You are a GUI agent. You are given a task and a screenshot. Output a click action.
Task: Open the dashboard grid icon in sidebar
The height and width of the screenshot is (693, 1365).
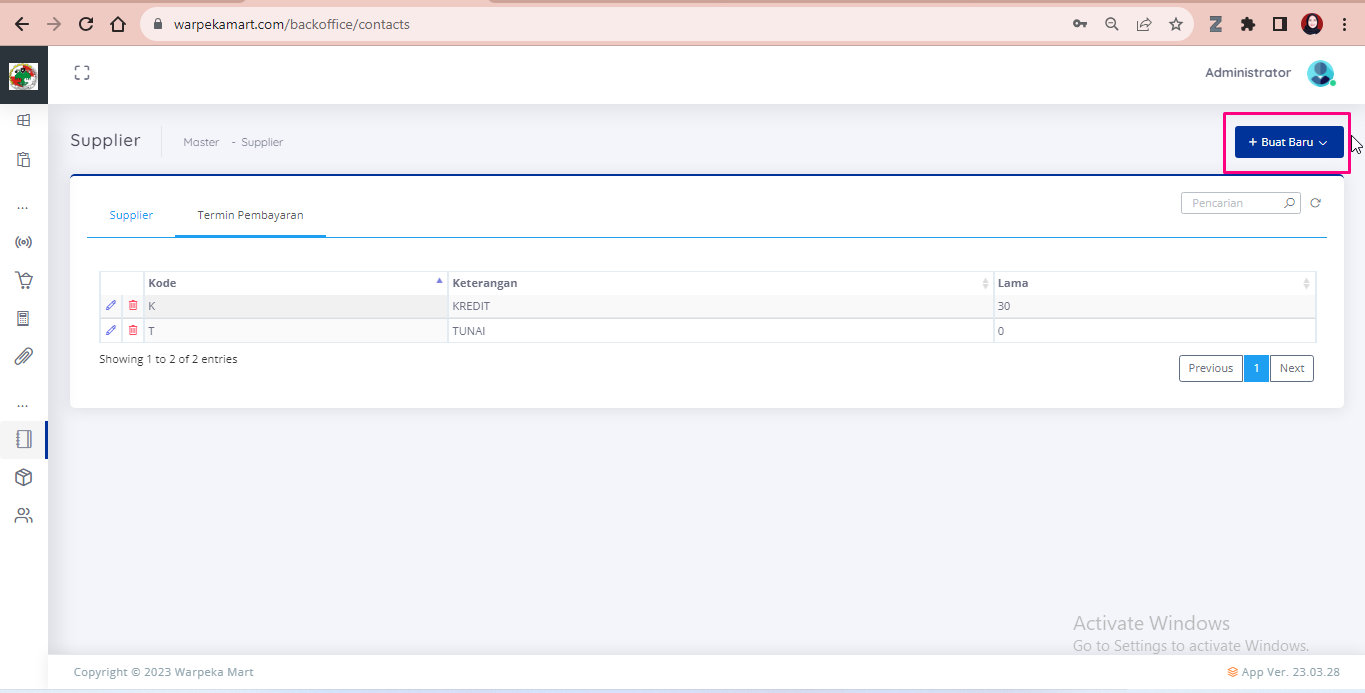24,120
